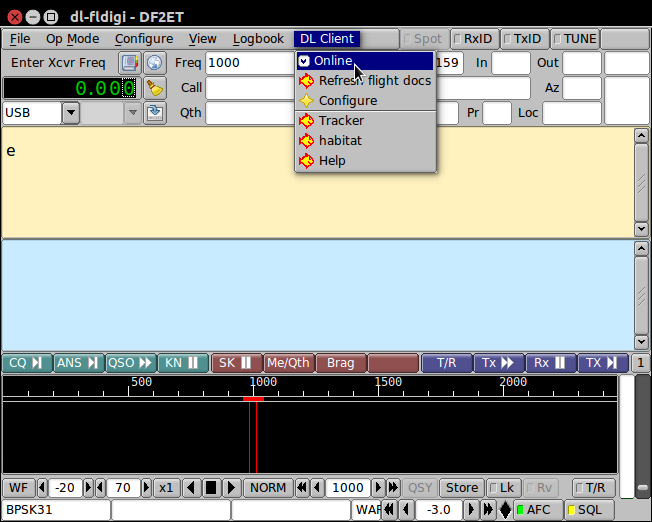This screenshot has height=522, width=652.
Task: Click fast-forward frequency double arrow next to QSY
Action: [393, 487]
